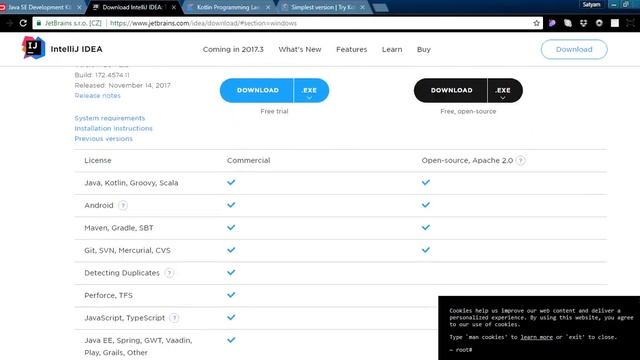Click the Java, Kotlin, Groovy, Scala row label
The image size is (640, 360).
tap(131, 183)
